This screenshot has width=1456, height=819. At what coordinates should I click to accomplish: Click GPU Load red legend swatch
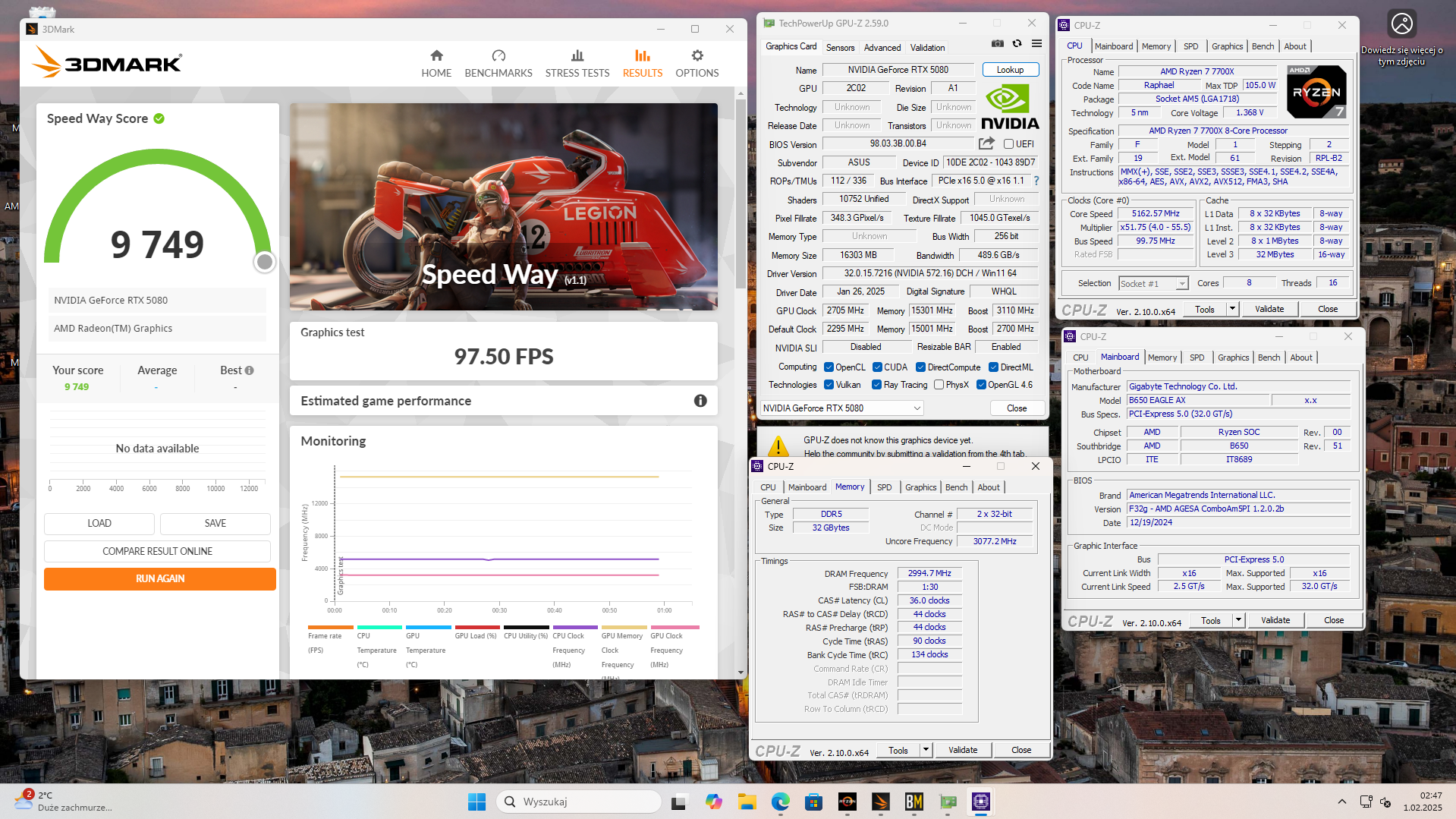[x=477, y=627]
